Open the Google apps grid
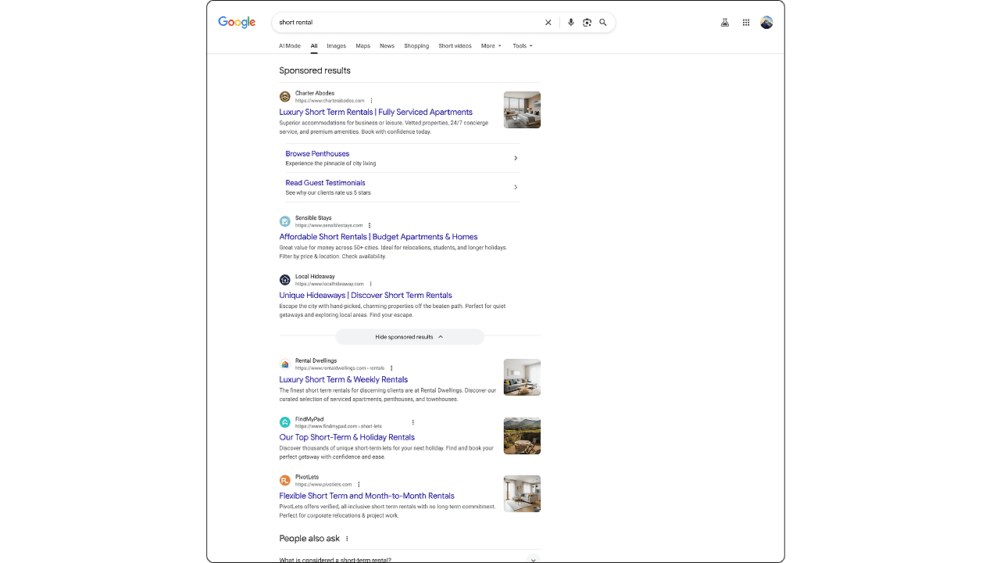Viewport: 1000px width, 563px height. (746, 22)
